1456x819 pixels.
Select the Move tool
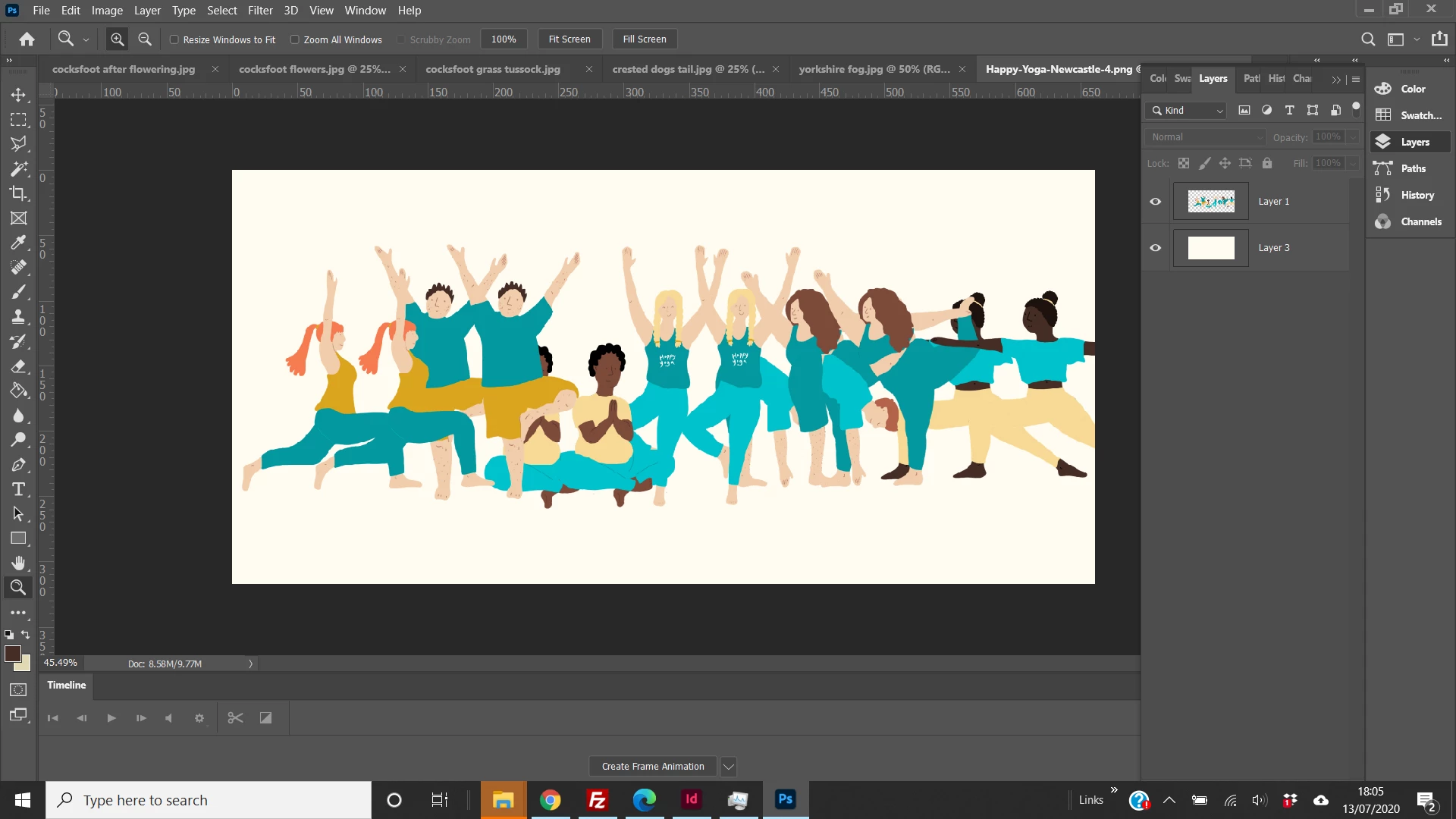[18, 95]
